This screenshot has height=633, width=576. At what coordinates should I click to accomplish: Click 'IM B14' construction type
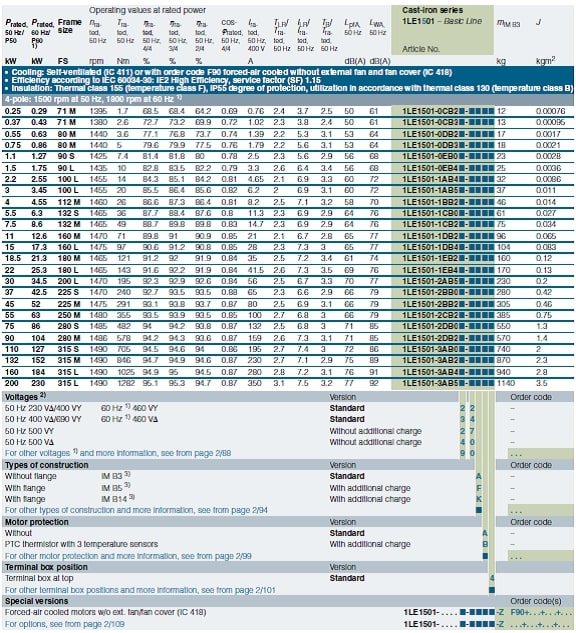pyautogui.click(x=117, y=499)
